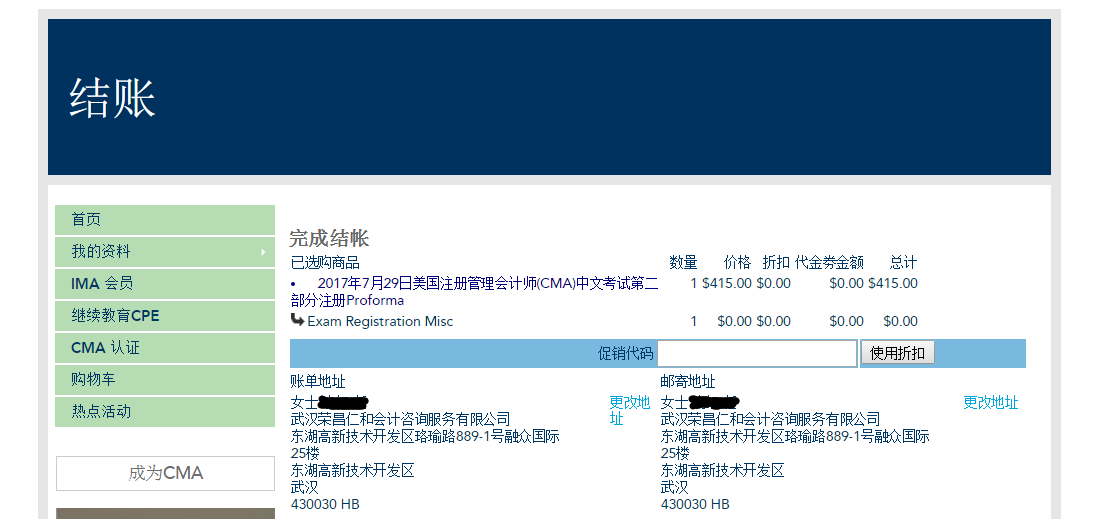Focus the 促销代码 promo code field
The image size is (1108, 519).
757,353
